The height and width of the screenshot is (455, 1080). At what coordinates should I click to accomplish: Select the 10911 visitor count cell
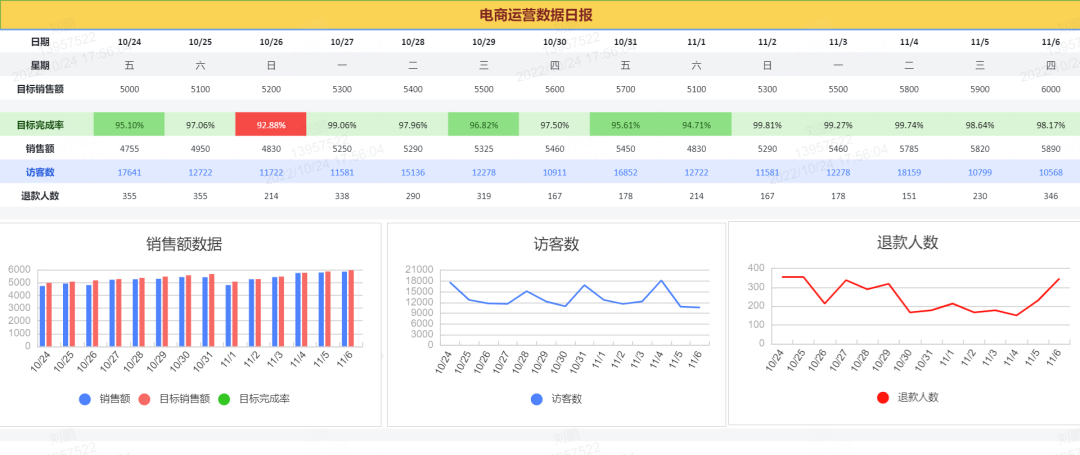click(x=554, y=172)
